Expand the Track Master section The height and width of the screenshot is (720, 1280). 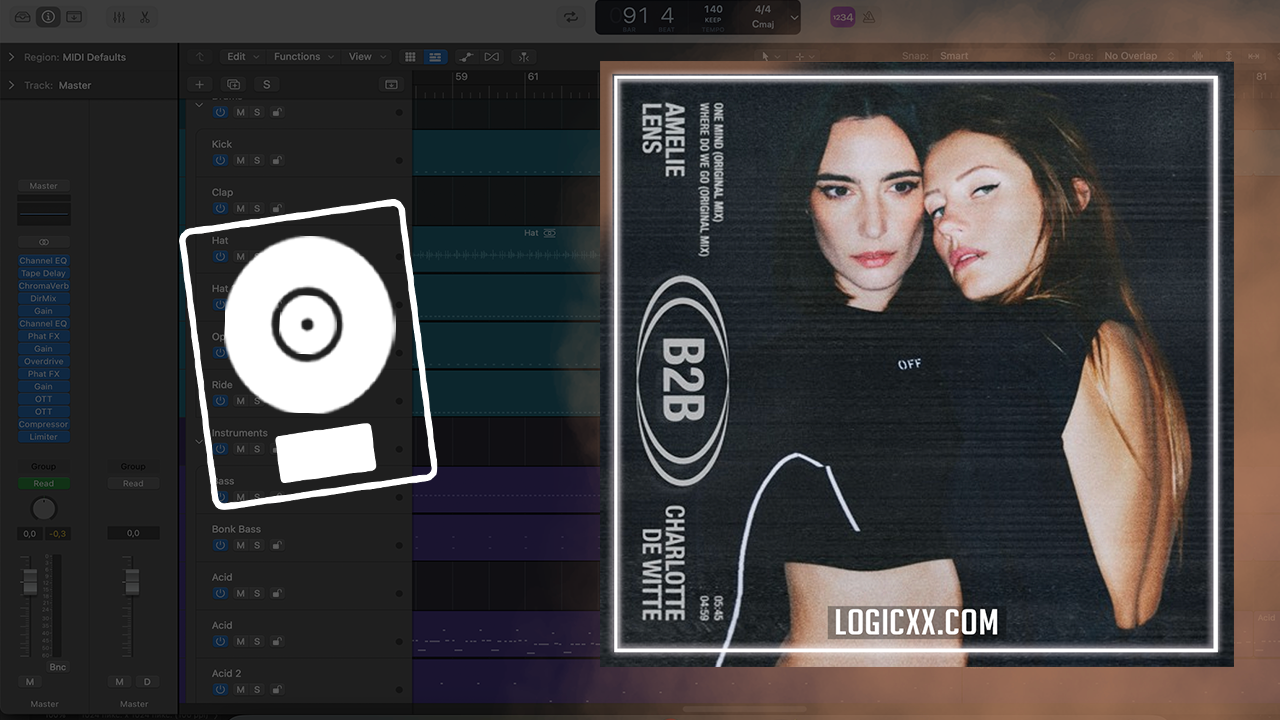click(x=12, y=85)
